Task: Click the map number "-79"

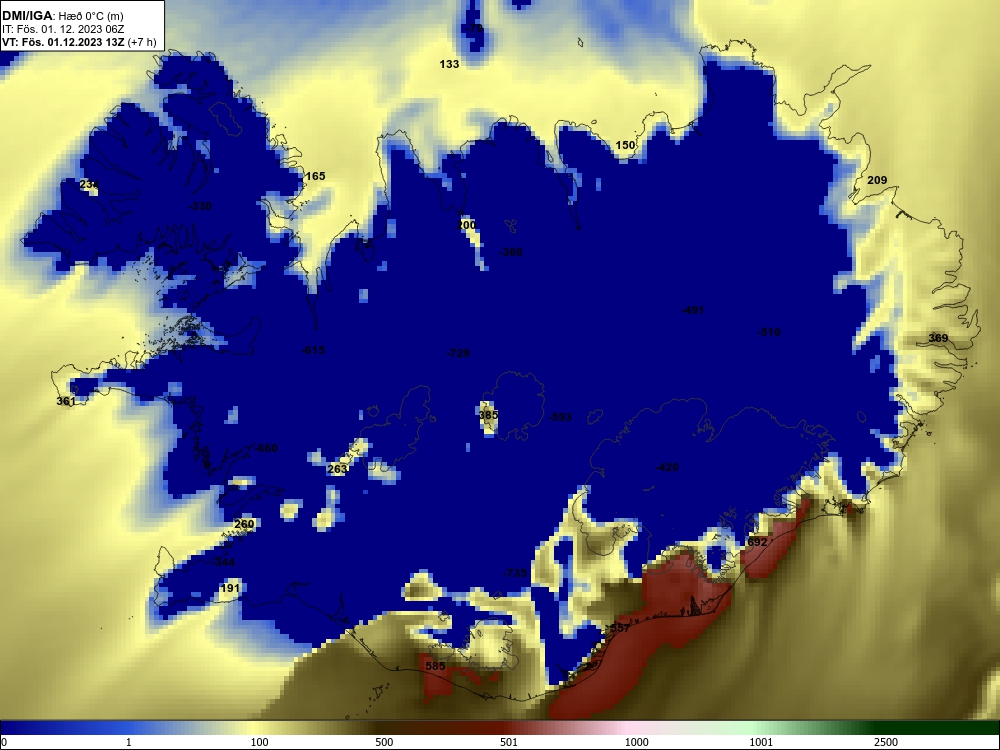Action: click(x=473, y=29)
